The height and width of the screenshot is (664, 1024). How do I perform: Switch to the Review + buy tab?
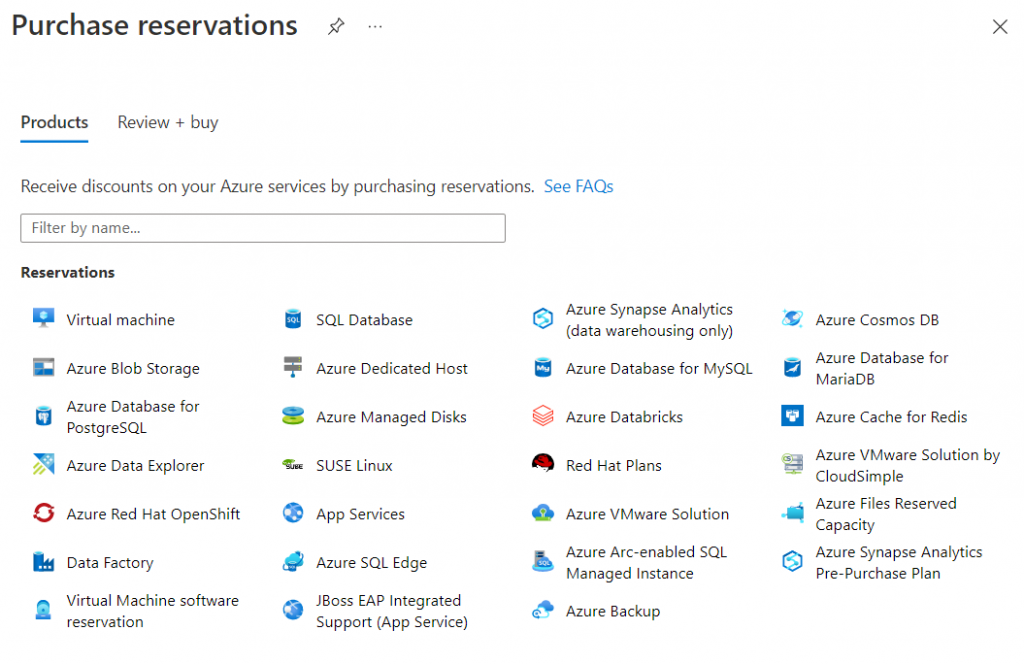click(167, 122)
